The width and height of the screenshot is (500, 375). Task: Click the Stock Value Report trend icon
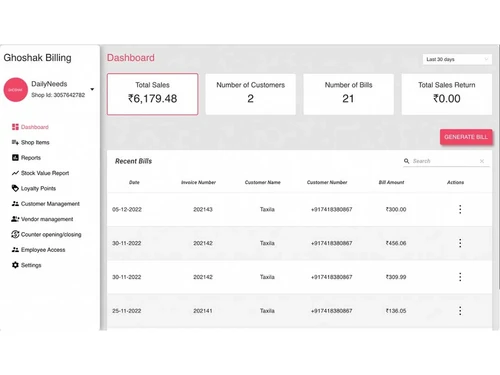pos(15,173)
